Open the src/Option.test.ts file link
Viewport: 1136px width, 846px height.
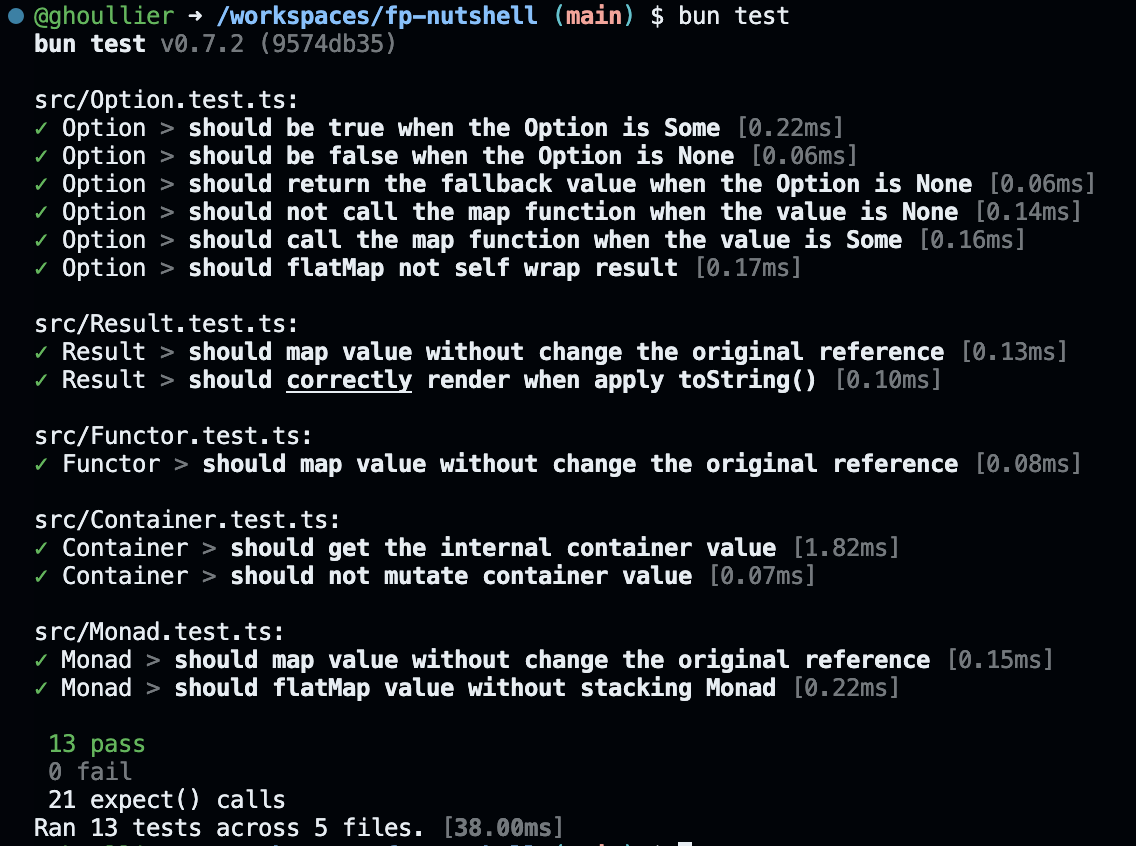pyautogui.click(x=165, y=100)
